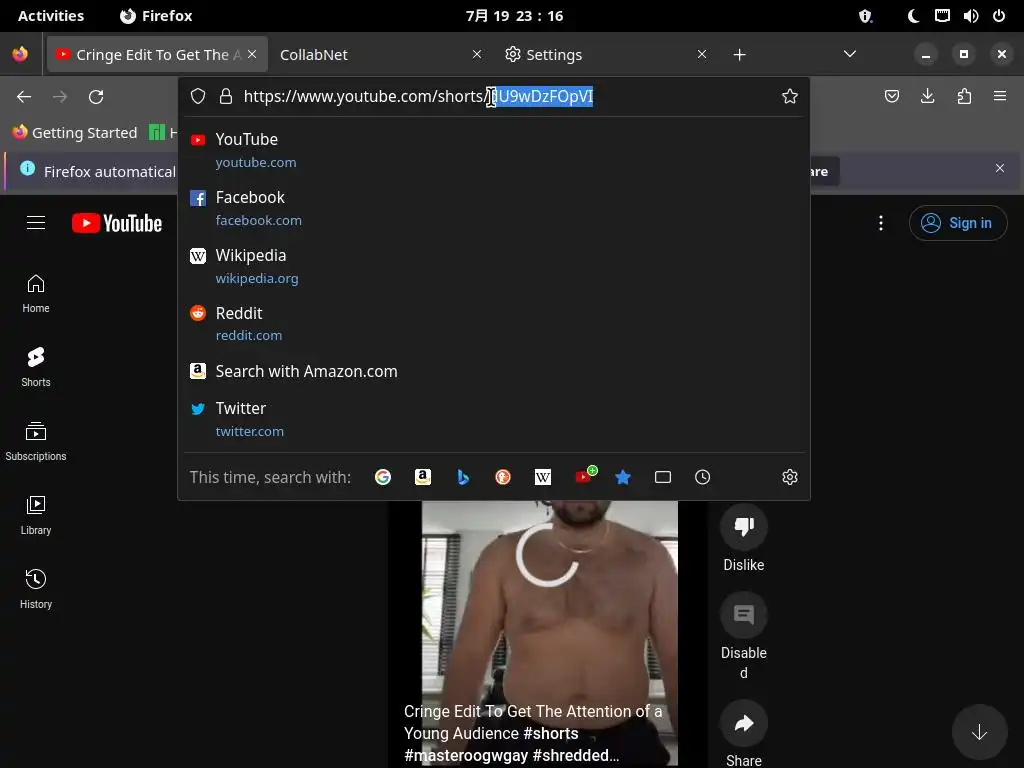This screenshot has height=768, width=1024.
Task: Click the disabled comments button
Action: 744,615
